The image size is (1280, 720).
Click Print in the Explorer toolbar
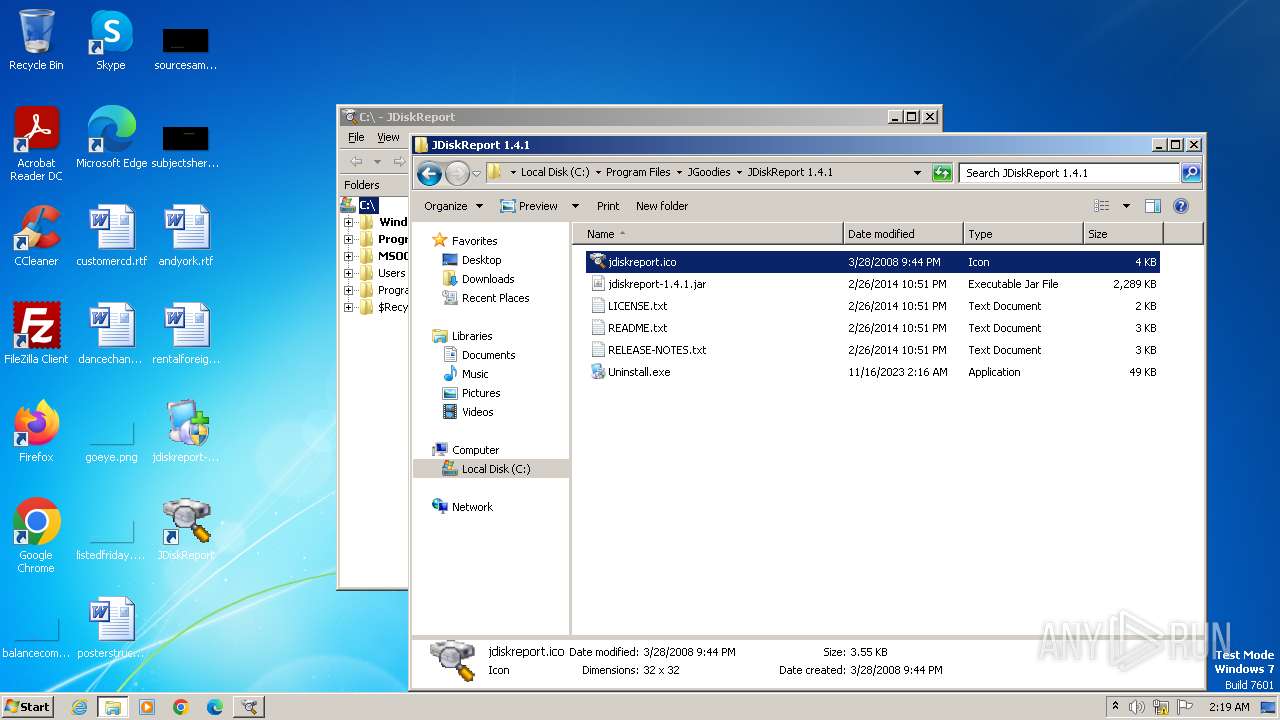click(x=608, y=206)
